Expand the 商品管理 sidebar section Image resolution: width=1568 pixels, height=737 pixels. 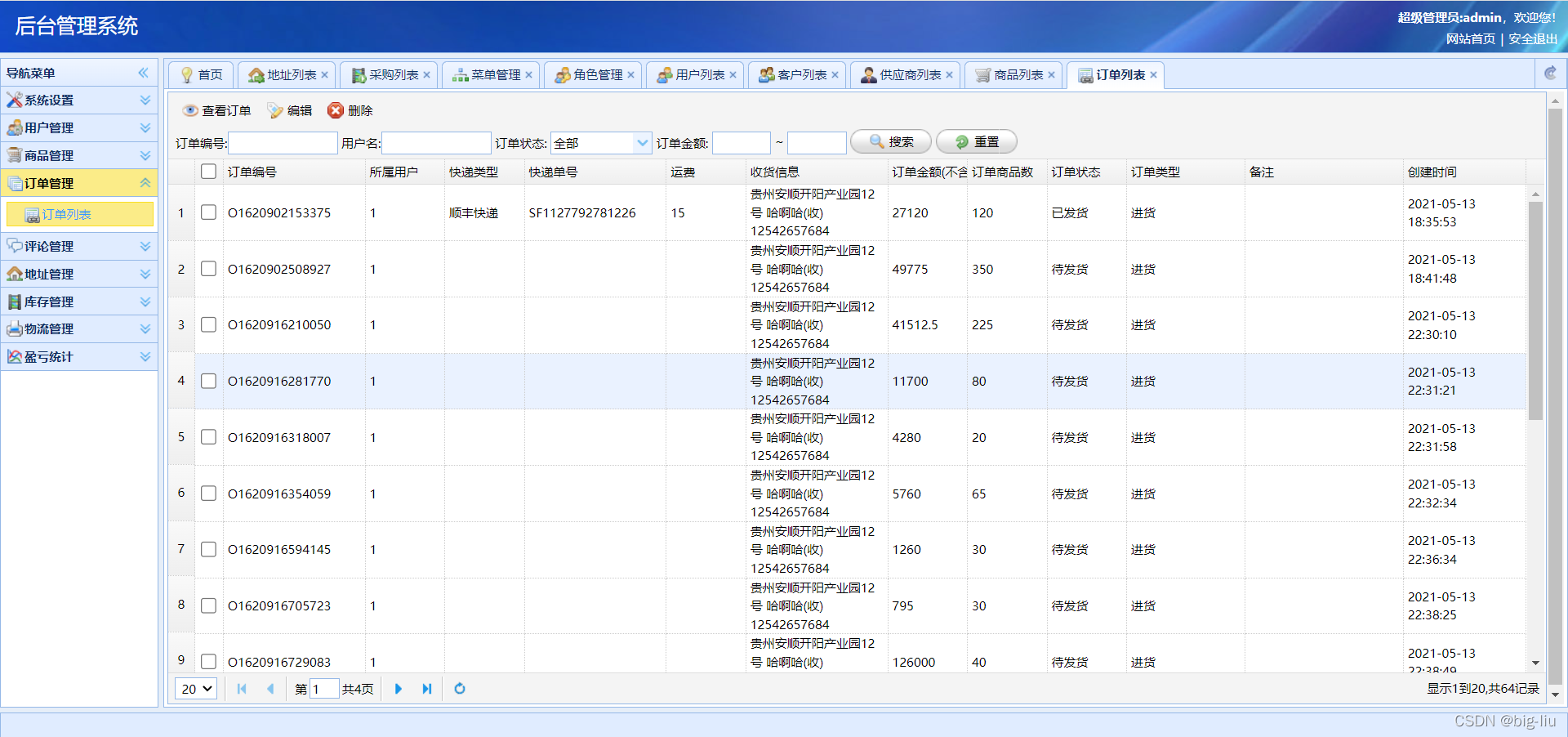pos(145,155)
